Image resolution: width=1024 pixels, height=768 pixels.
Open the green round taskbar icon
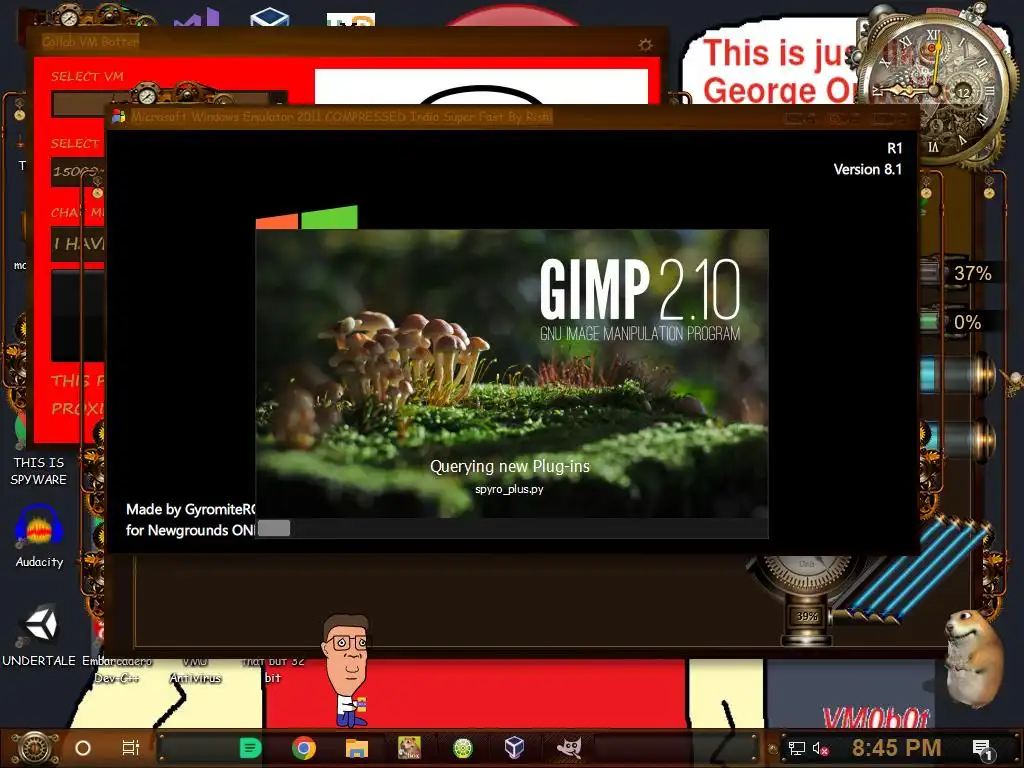pyautogui.click(x=463, y=748)
